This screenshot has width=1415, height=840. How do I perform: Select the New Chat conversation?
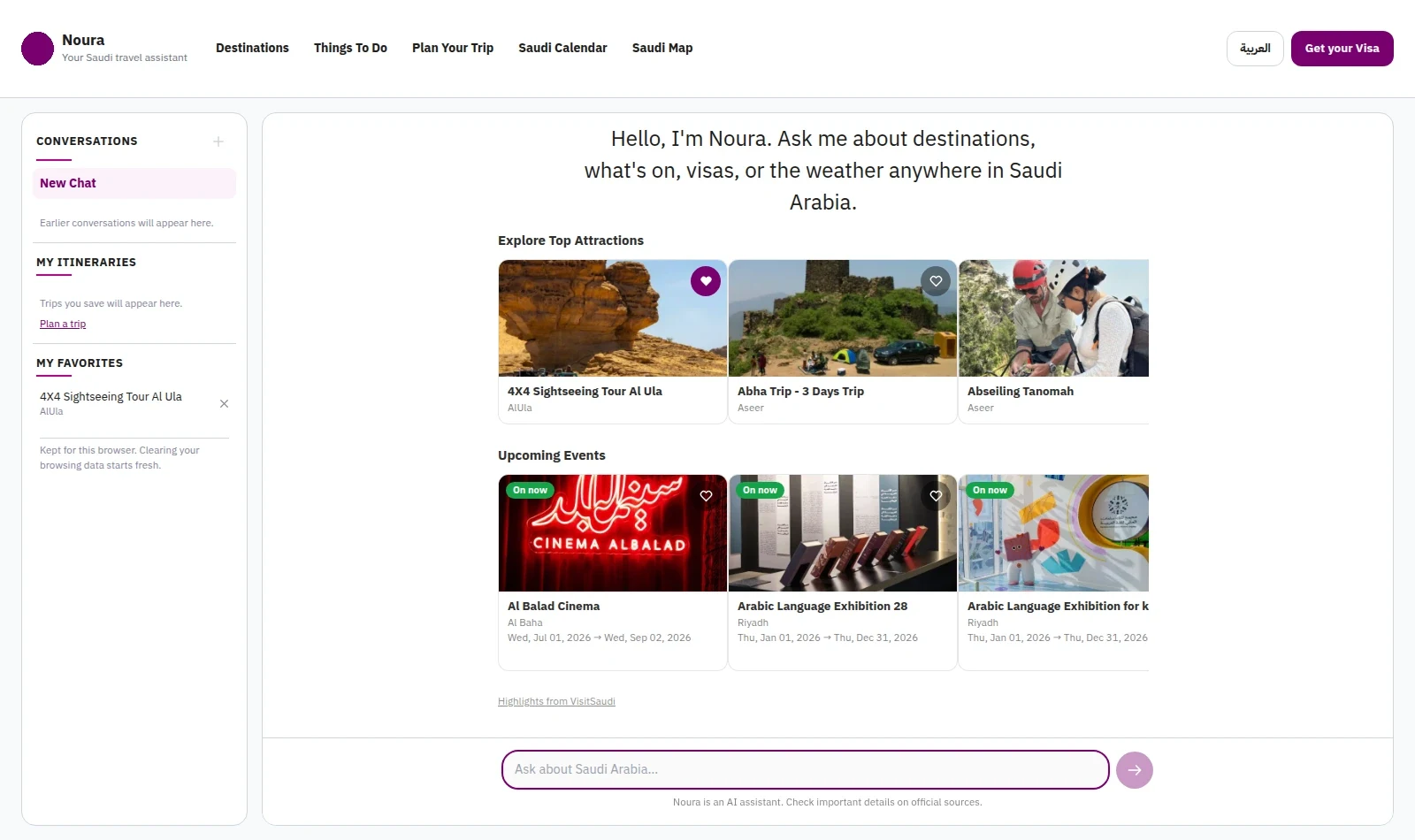tap(134, 183)
